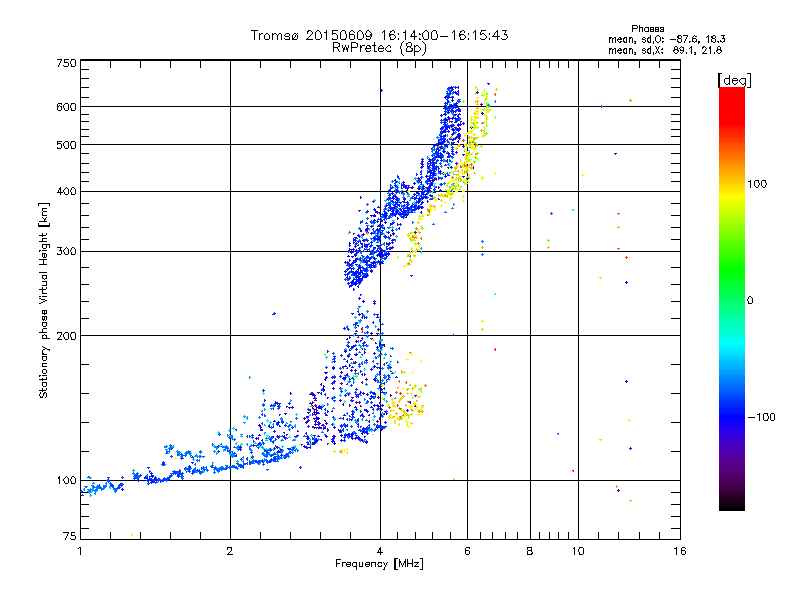Click the x-axis tick label 4
This screenshot has width=800, height=600.
[380, 551]
